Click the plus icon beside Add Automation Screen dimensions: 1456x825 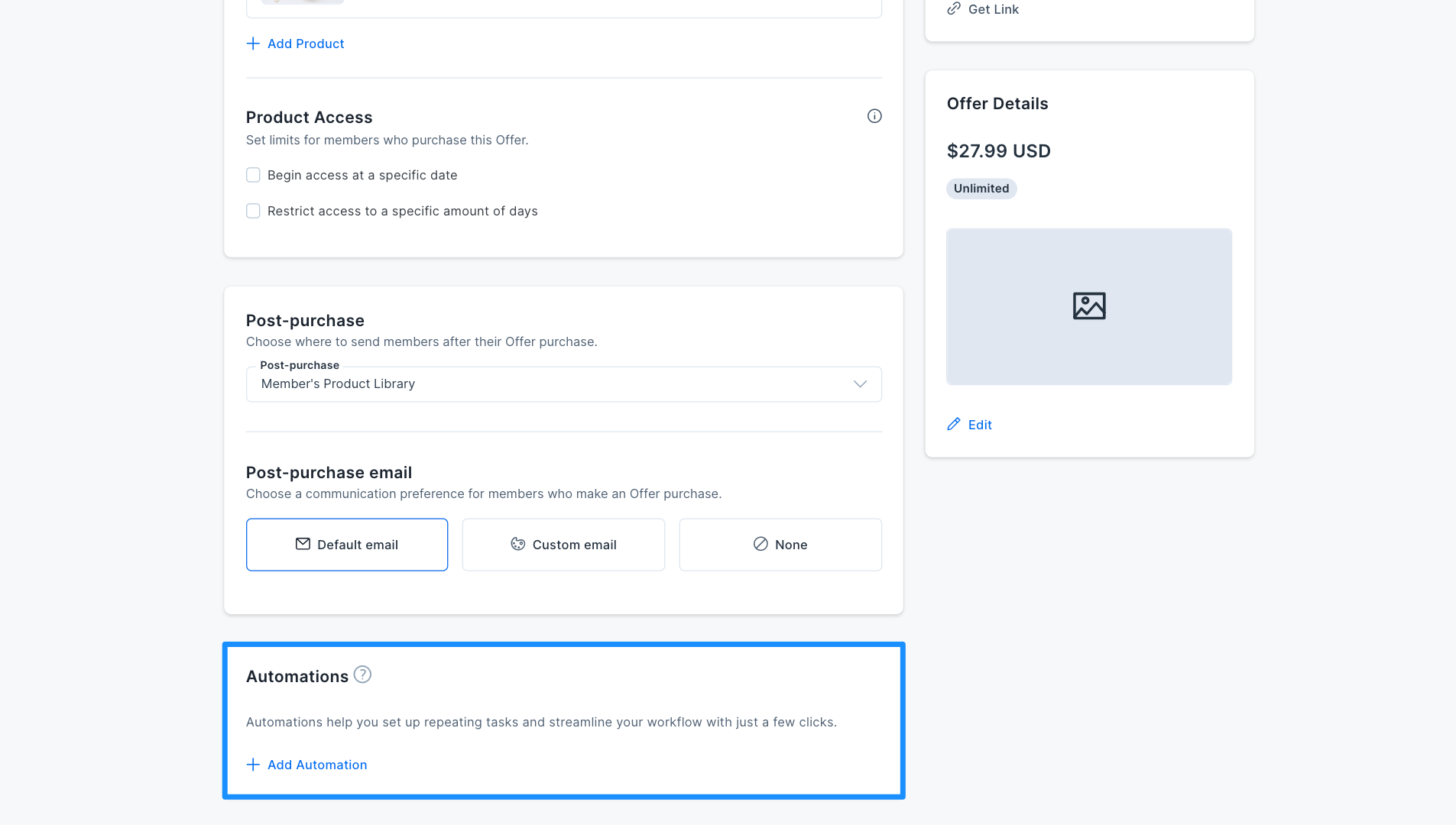coord(253,765)
